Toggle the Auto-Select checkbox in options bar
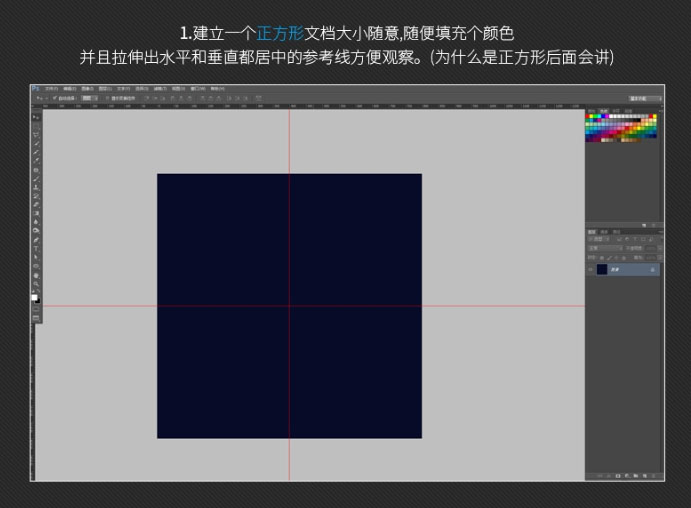This screenshot has width=691, height=508. tap(55, 98)
